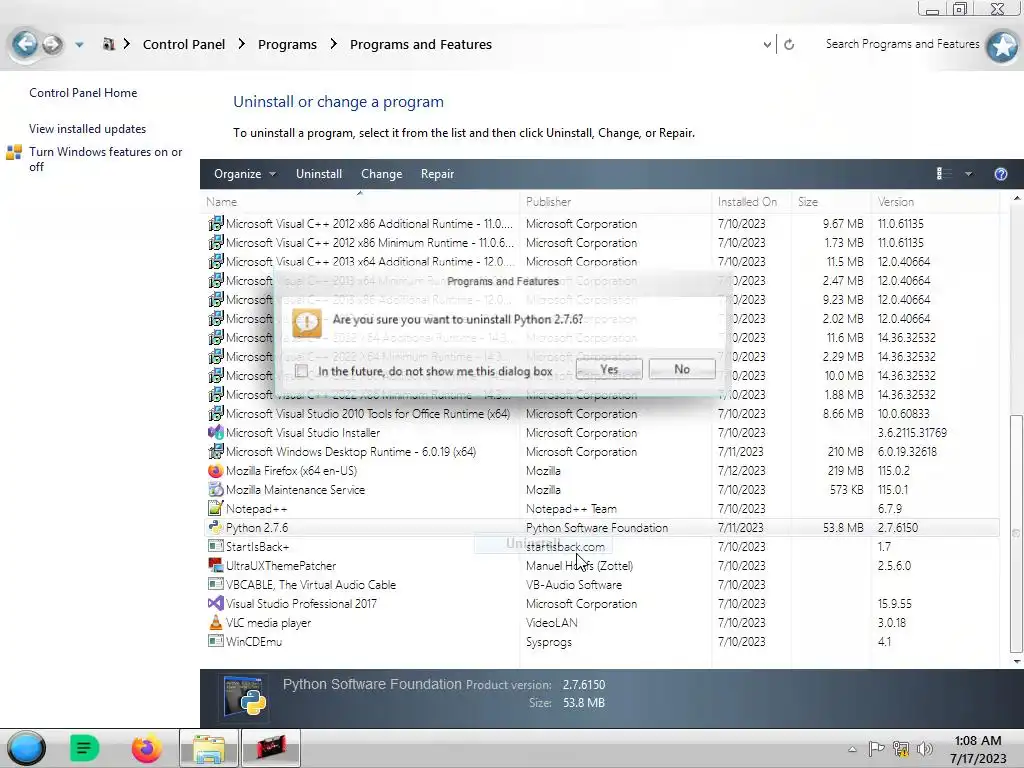Sort by the Size column header
The width and height of the screenshot is (1024, 768).
(831, 202)
